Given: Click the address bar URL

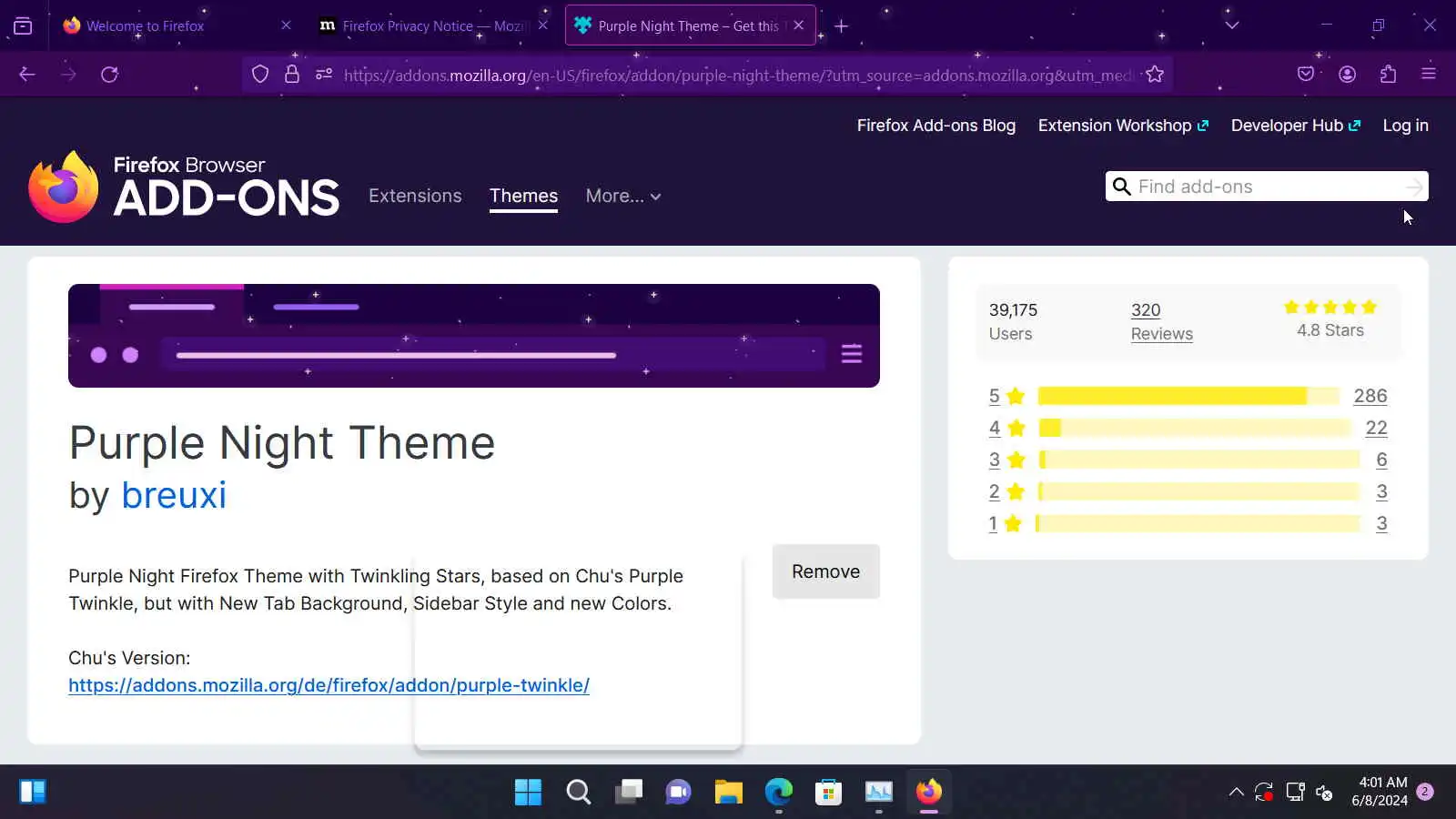Looking at the screenshot, I should click(738, 75).
